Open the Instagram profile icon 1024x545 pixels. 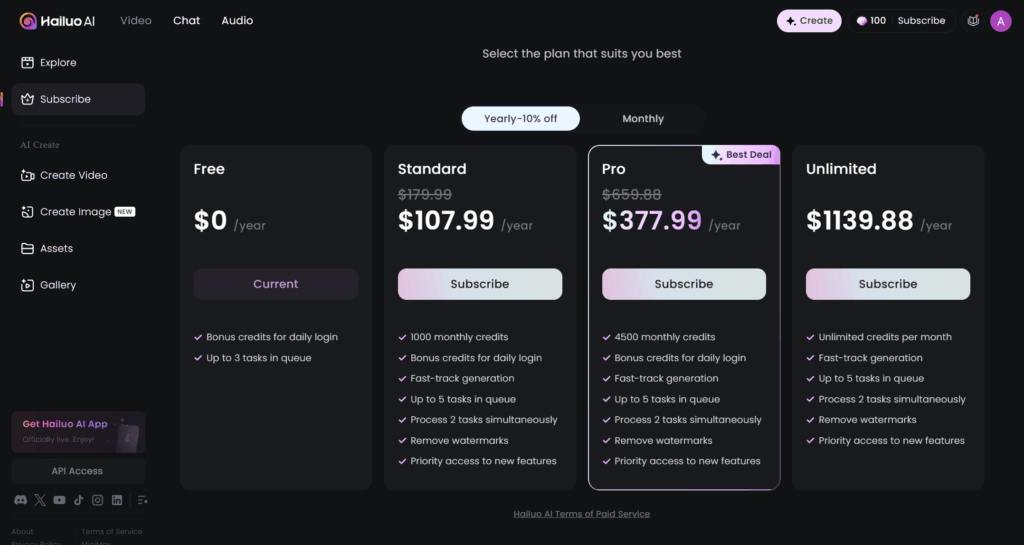point(98,500)
